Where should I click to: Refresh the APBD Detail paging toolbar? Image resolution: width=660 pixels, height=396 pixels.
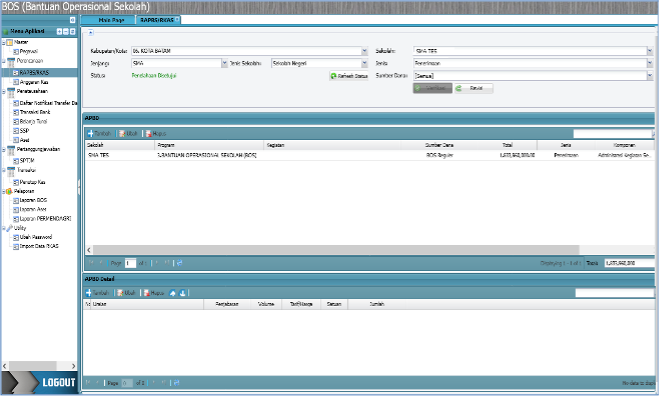176,383
